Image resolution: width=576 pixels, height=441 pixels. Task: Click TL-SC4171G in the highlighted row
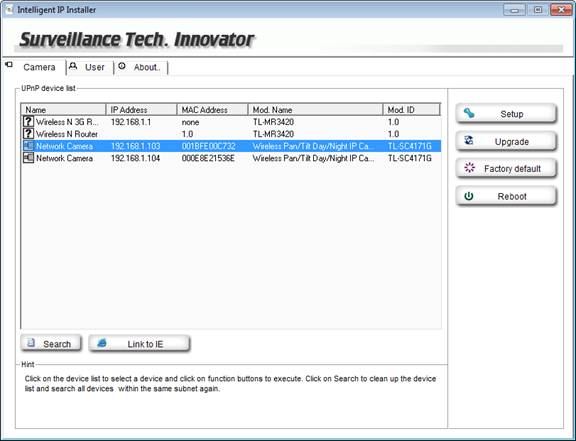410,146
